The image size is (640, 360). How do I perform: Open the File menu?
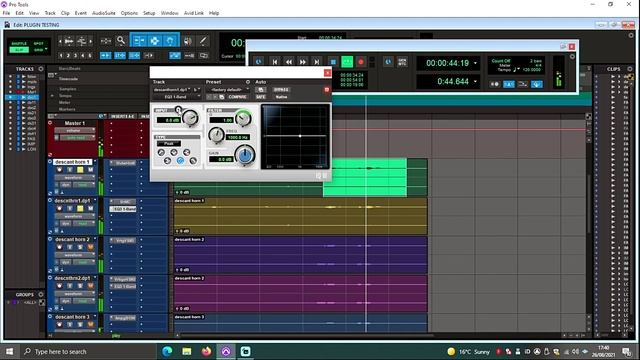click(7, 13)
